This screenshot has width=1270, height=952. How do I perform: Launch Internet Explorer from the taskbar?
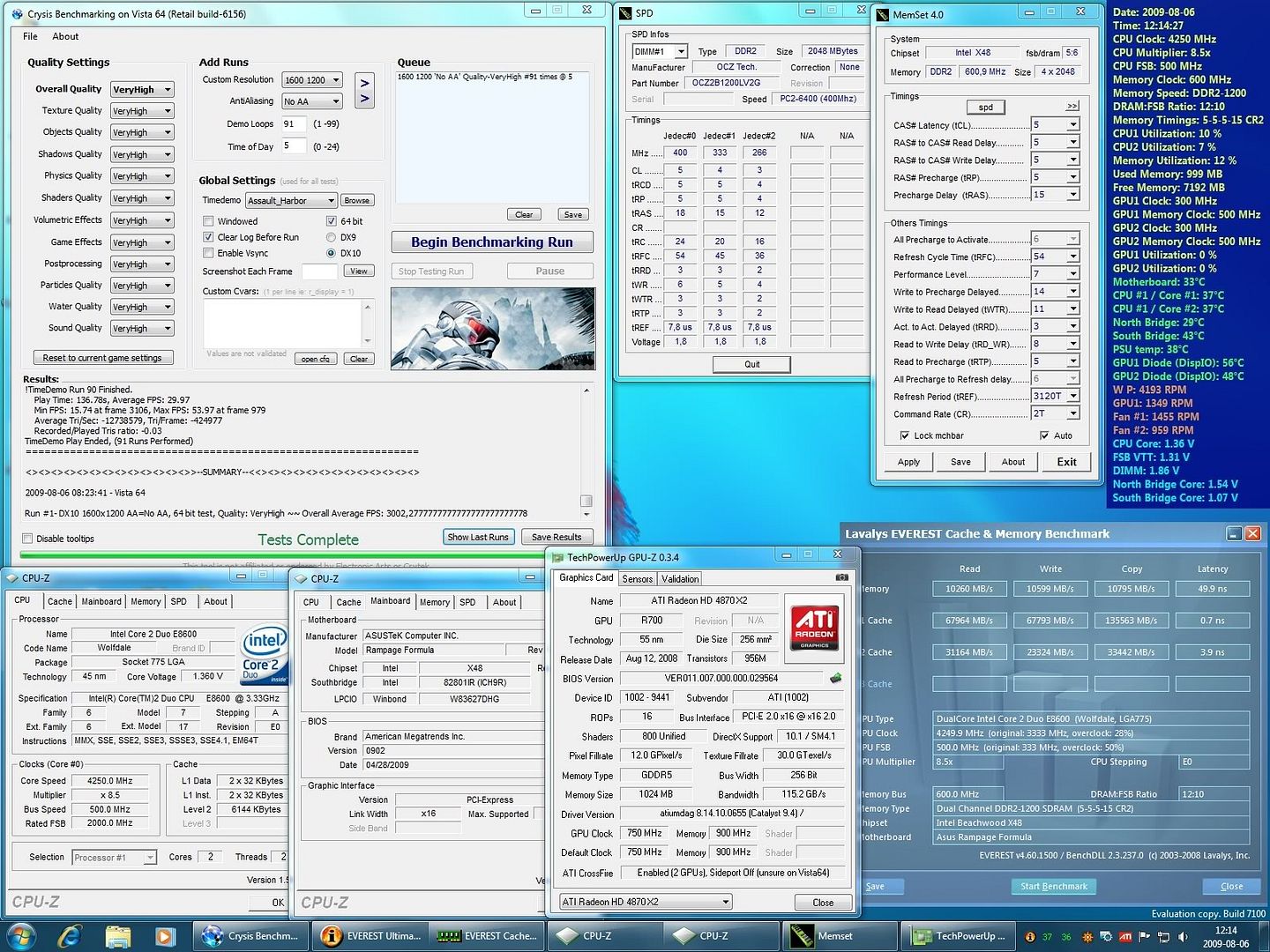pos(70,935)
